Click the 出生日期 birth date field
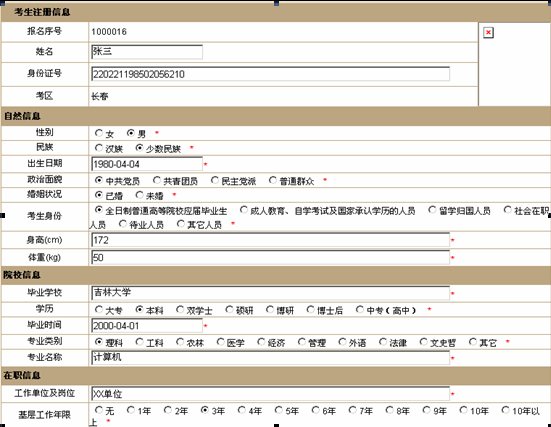 147,164
